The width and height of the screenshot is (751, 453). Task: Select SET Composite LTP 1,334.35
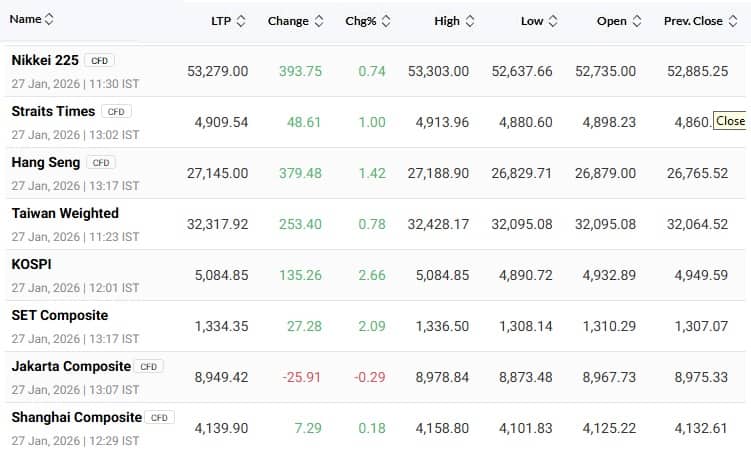pyautogui.click(x=221, y=327)
